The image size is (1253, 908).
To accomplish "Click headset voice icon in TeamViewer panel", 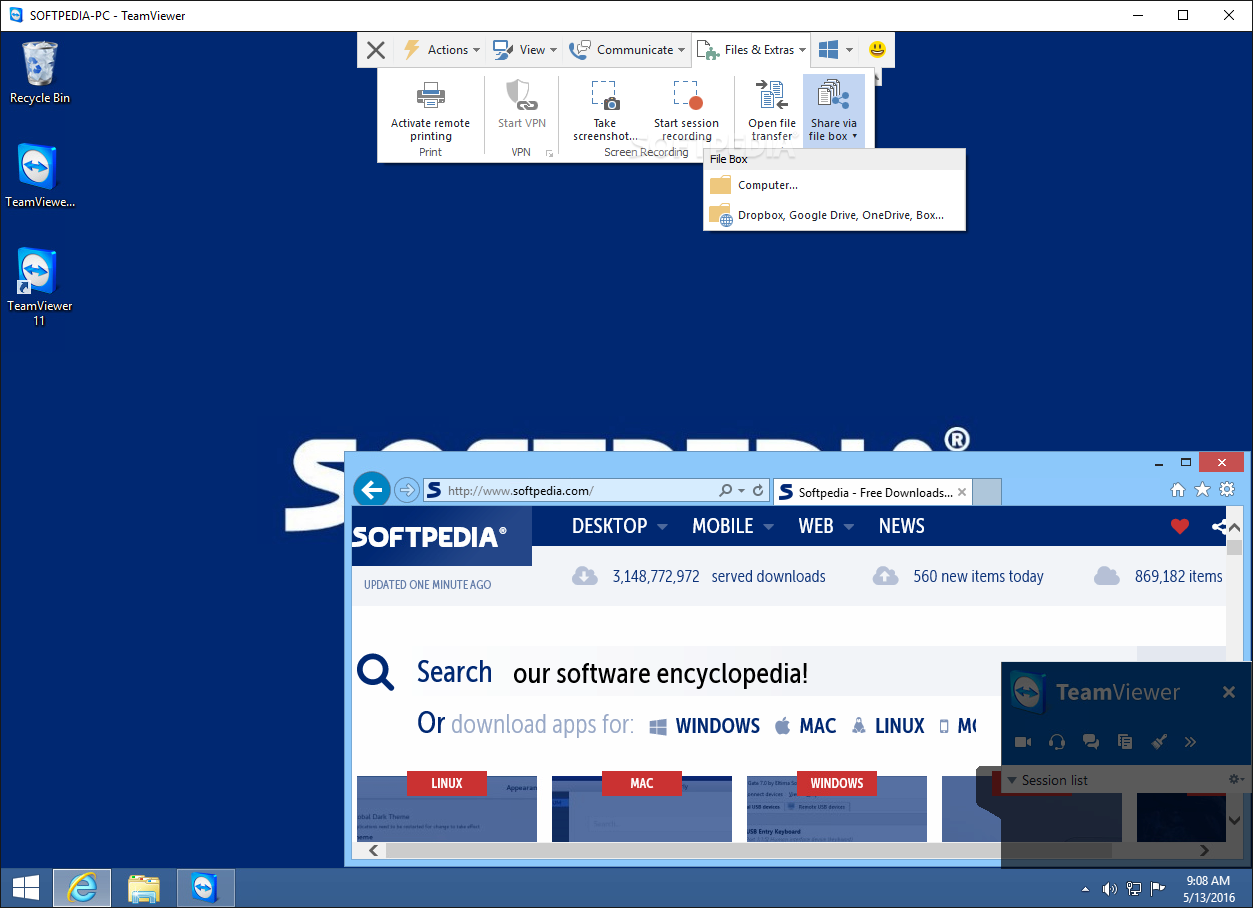I will coord(1057,742).
